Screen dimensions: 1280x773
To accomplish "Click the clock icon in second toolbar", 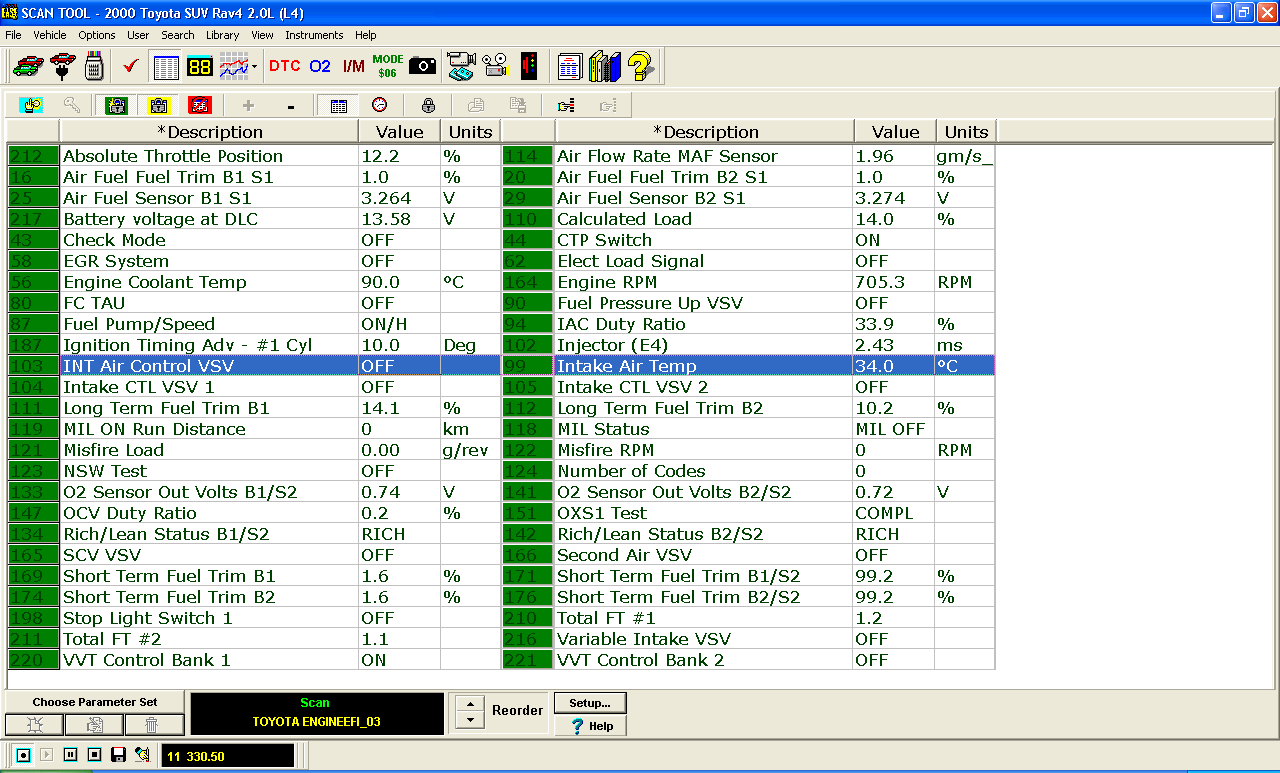I will (380, 105).
